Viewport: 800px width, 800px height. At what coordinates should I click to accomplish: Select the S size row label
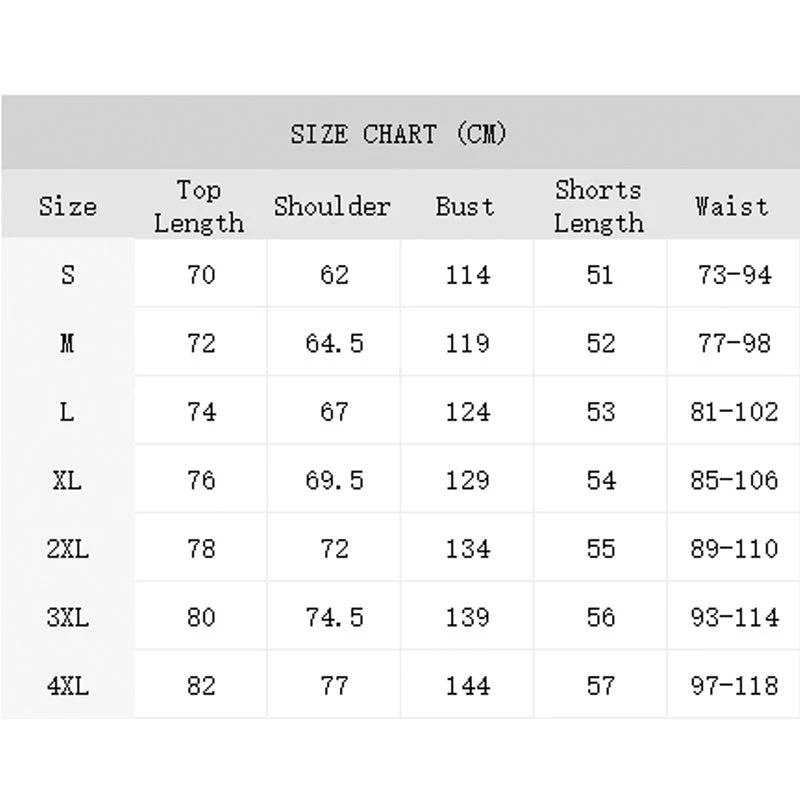pos(68,274)
